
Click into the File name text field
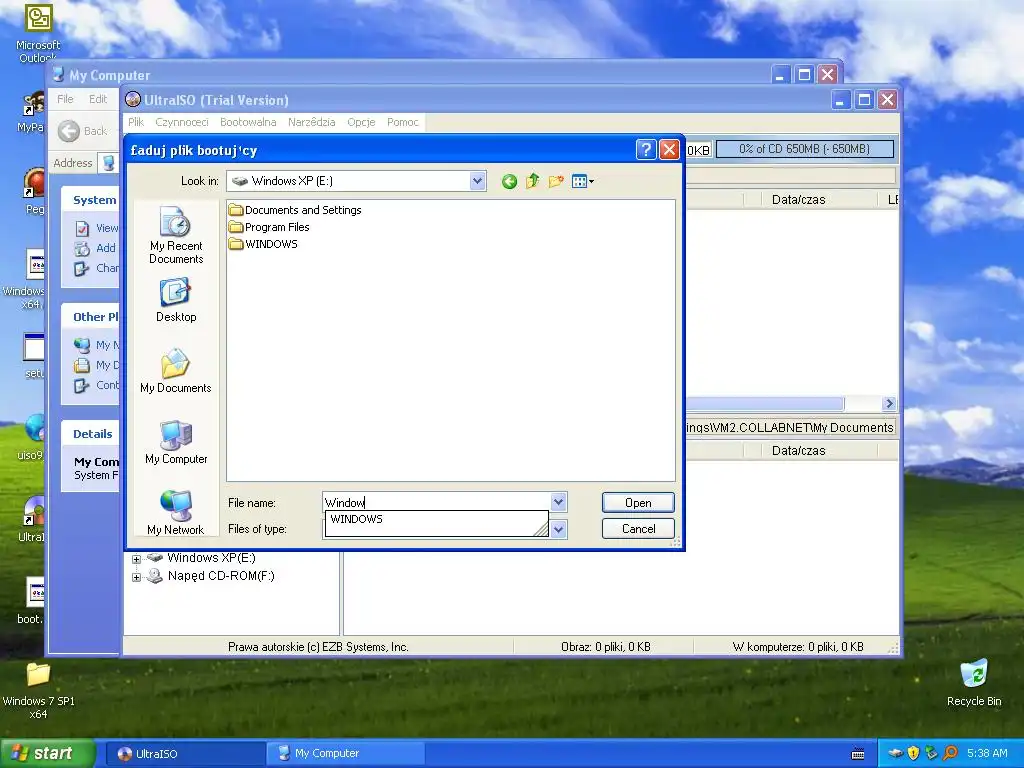437,502
